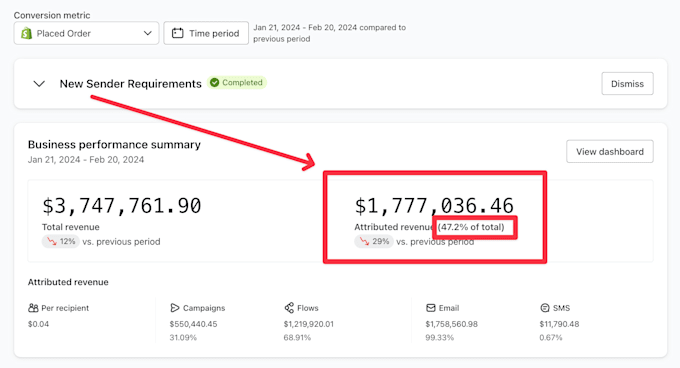Click the Conversion metric label
The image size is (680, 368).
[52, 15]
